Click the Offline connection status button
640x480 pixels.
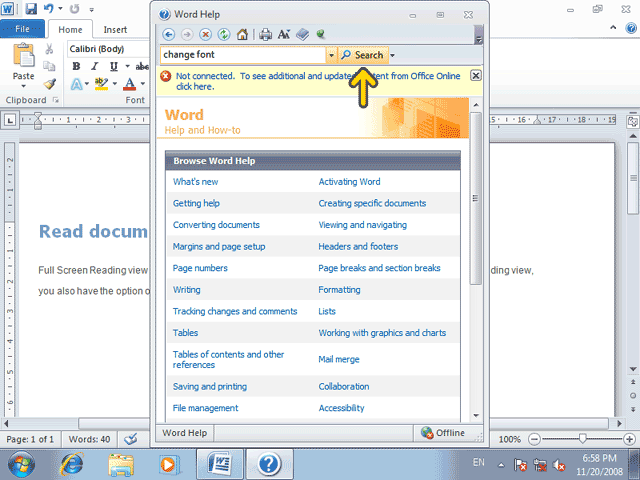point(443,433)
